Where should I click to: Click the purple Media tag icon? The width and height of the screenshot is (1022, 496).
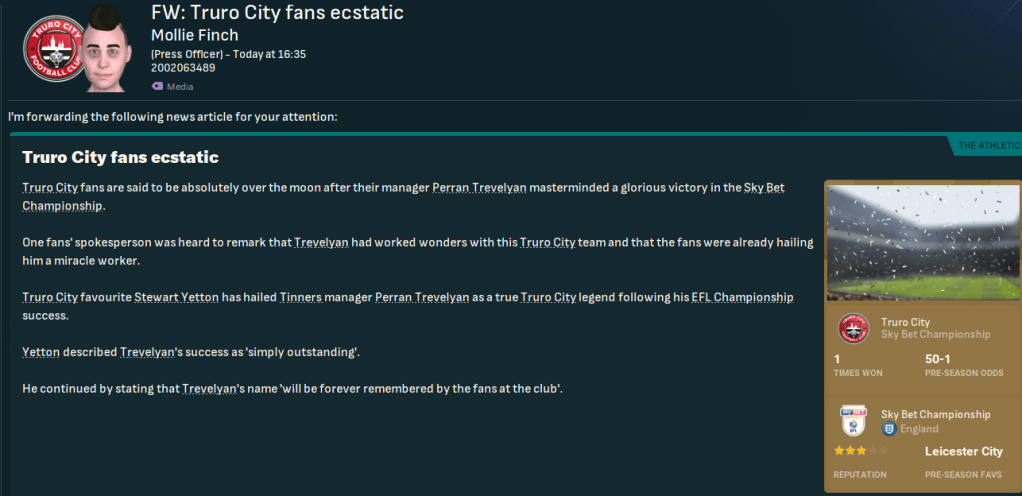(157, 86)
